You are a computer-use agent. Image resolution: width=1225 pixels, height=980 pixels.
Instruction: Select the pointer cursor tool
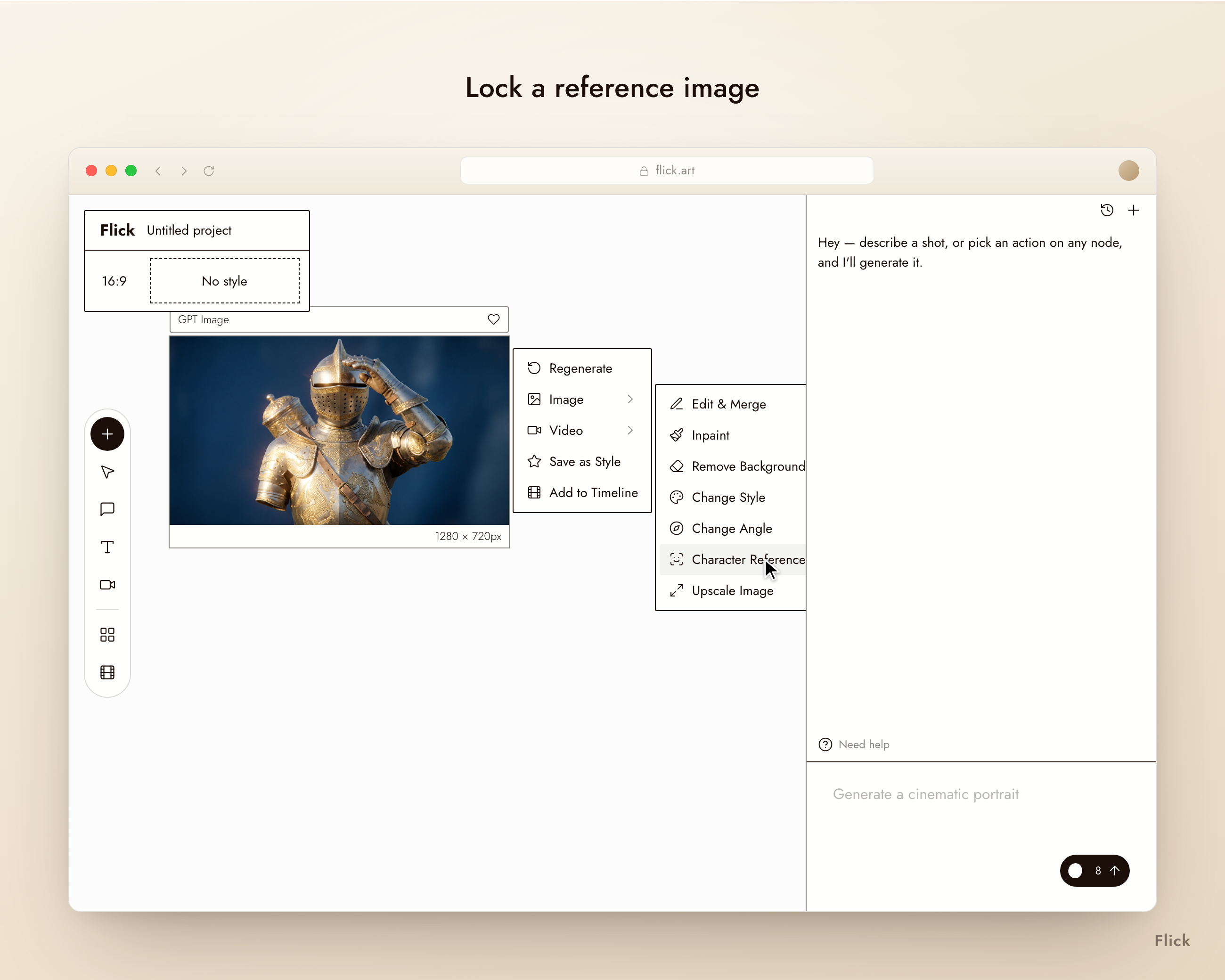[107, 472]
